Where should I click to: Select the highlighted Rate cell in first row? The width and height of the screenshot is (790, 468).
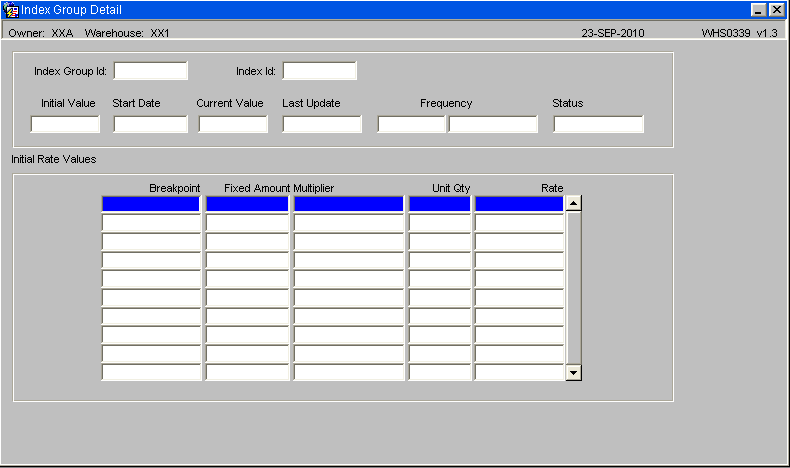519,204
